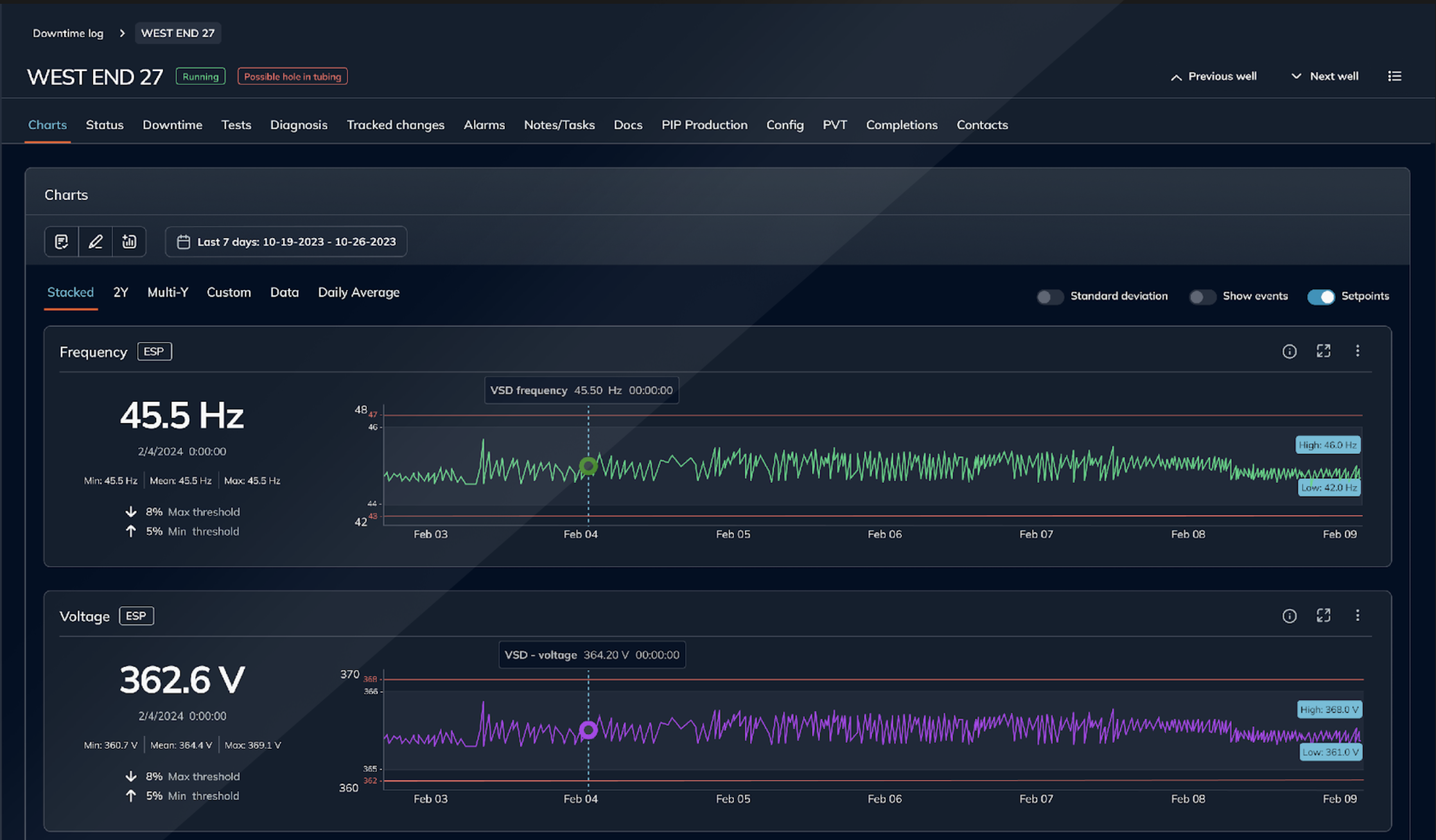Click the notes icon in Charts toolbar

pos(62,241)
